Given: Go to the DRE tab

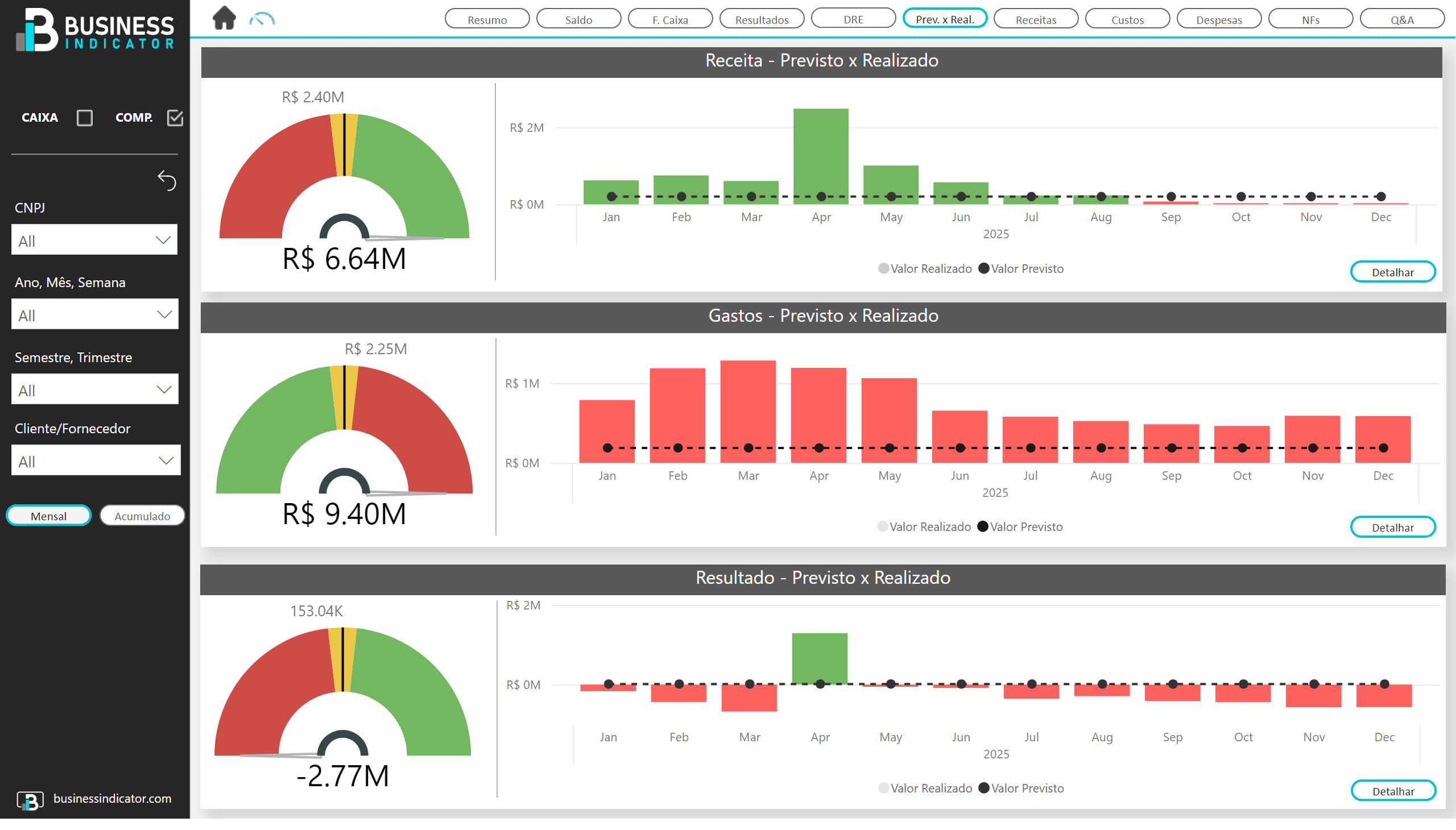Looking at the screenshot, I should pos(853,19).
